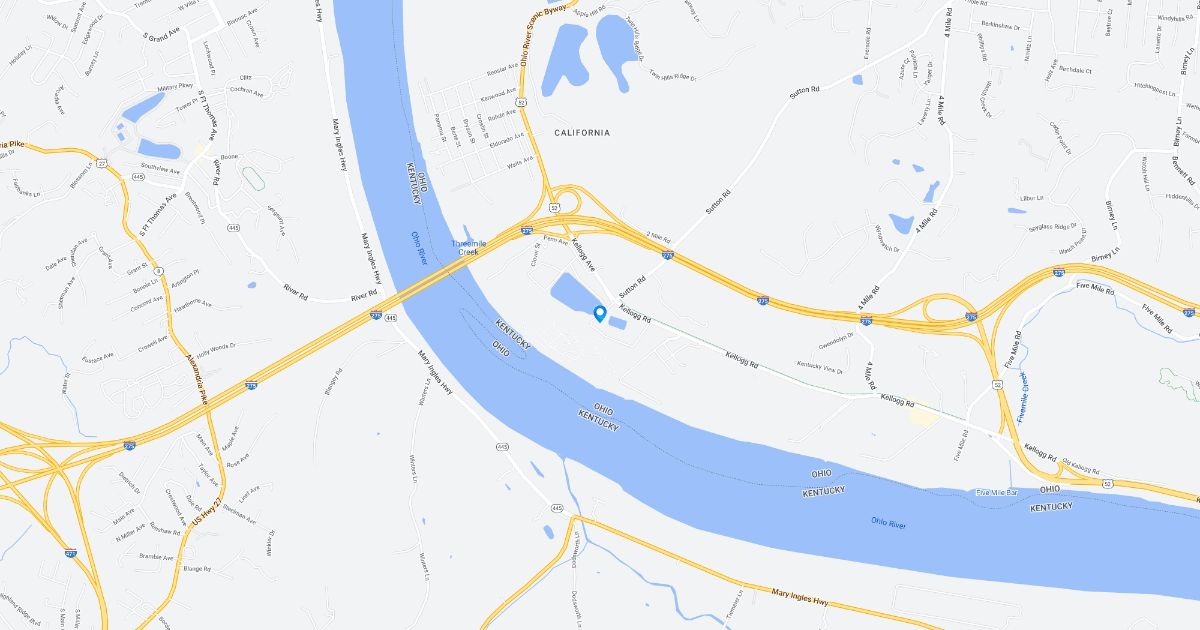Click the CALIFORNIA neighborhood label
This screenshot has height=630, width=1200.
[582, 132]
